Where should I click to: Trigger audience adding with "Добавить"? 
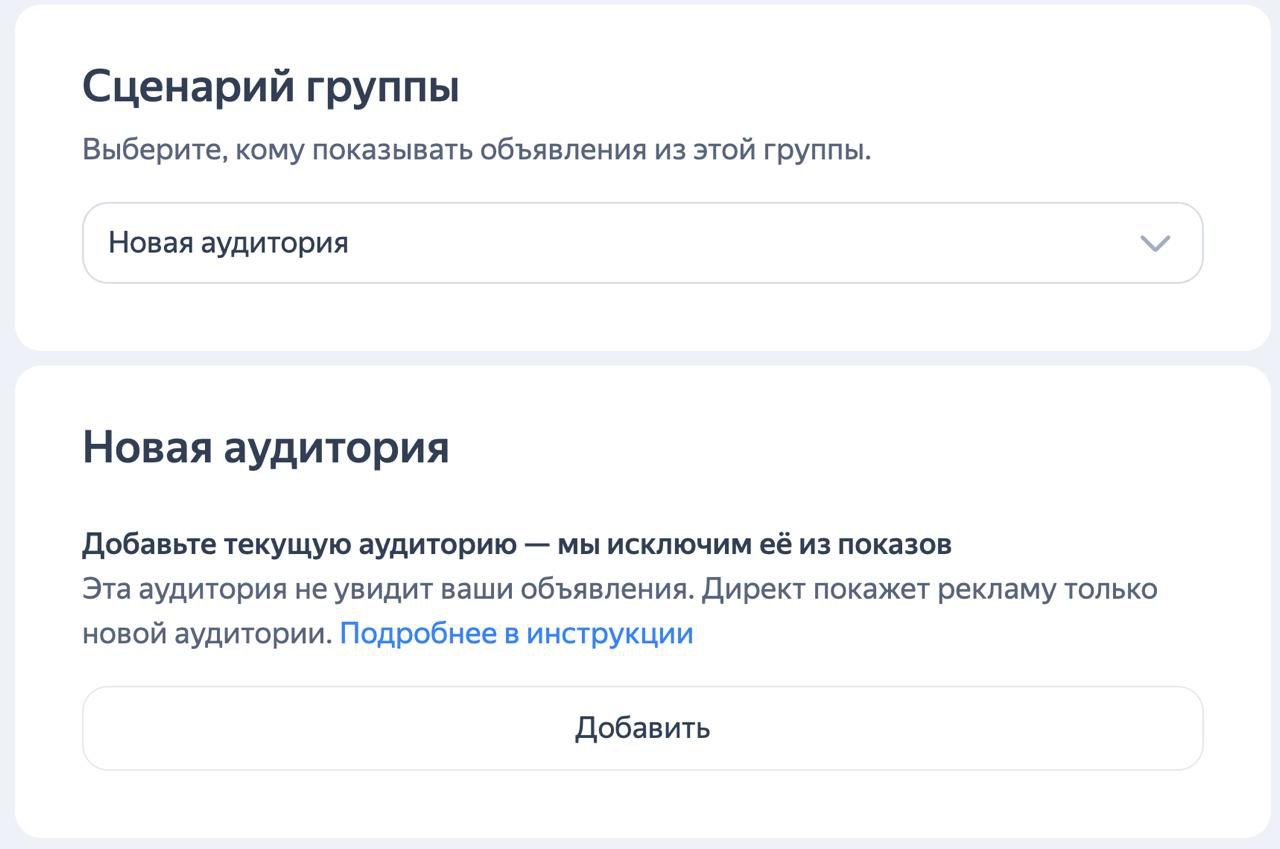[641, 728]
